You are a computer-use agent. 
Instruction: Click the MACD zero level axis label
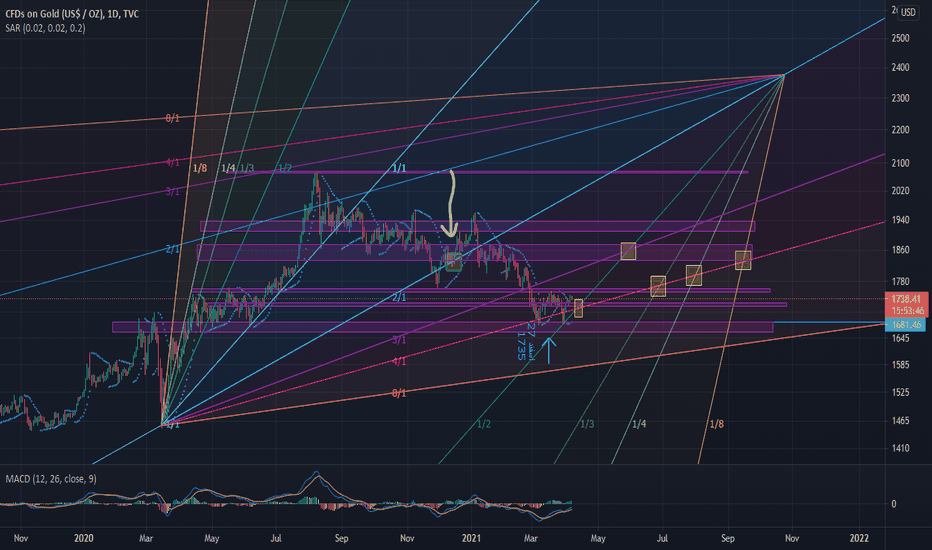coord(894,504)
